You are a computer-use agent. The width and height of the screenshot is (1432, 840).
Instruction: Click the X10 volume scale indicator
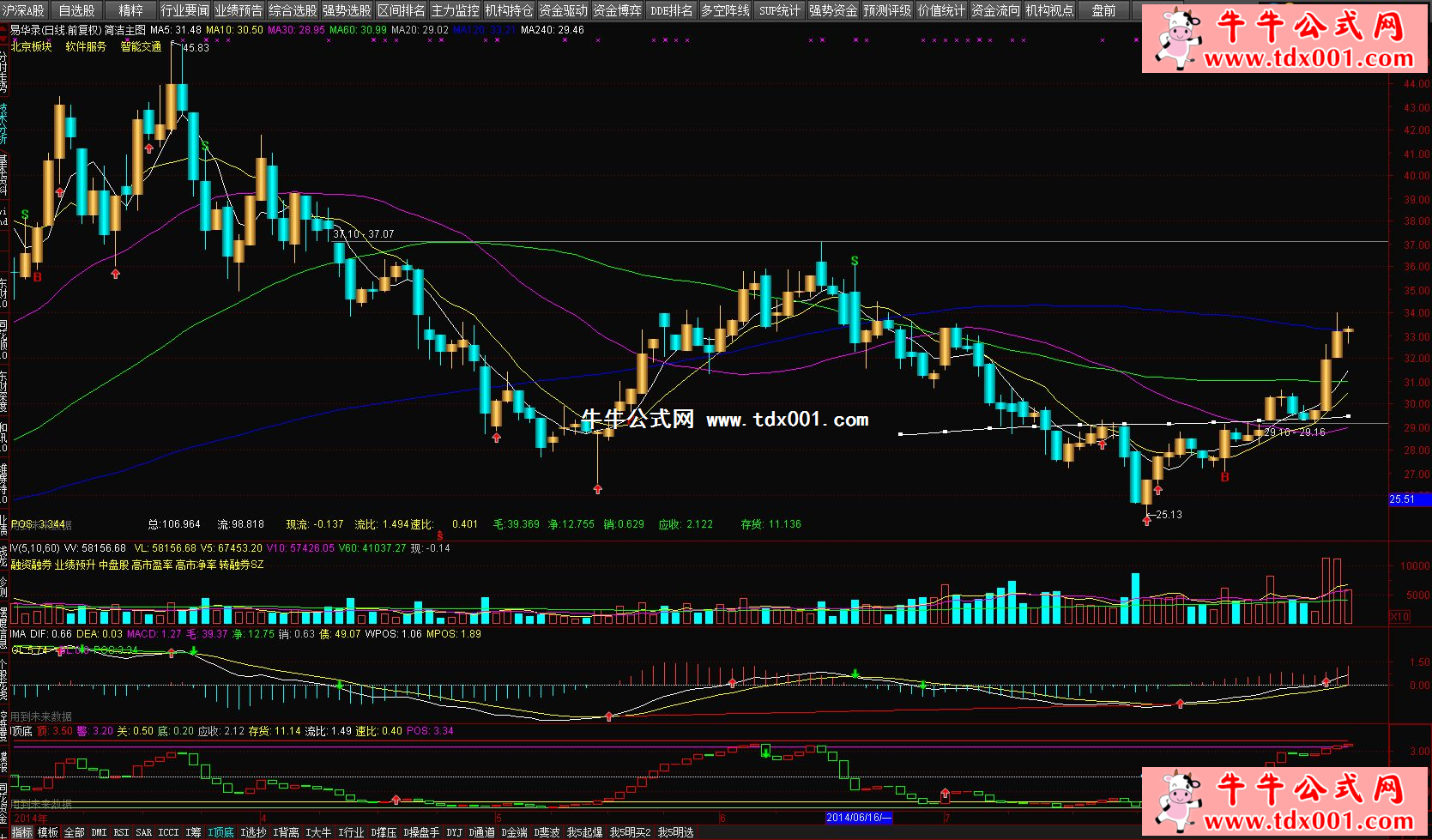coord(1399,617)
